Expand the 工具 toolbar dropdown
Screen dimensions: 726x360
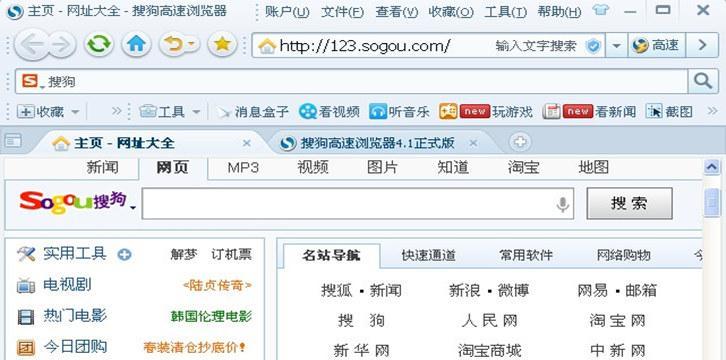pyautogui.click(x=195, y=112)
